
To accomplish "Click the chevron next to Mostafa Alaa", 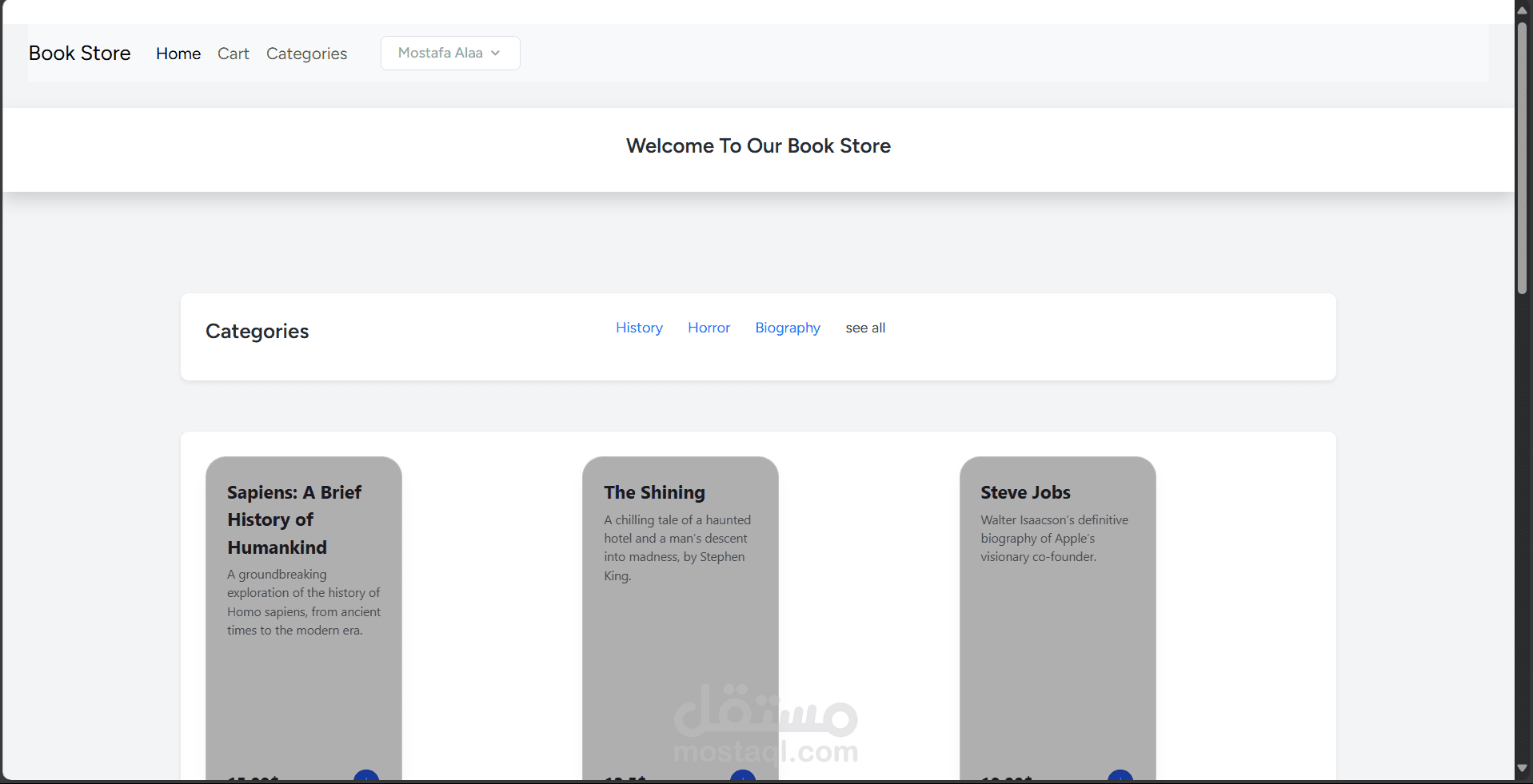I will pyautogui.click(x=496, y=53).
